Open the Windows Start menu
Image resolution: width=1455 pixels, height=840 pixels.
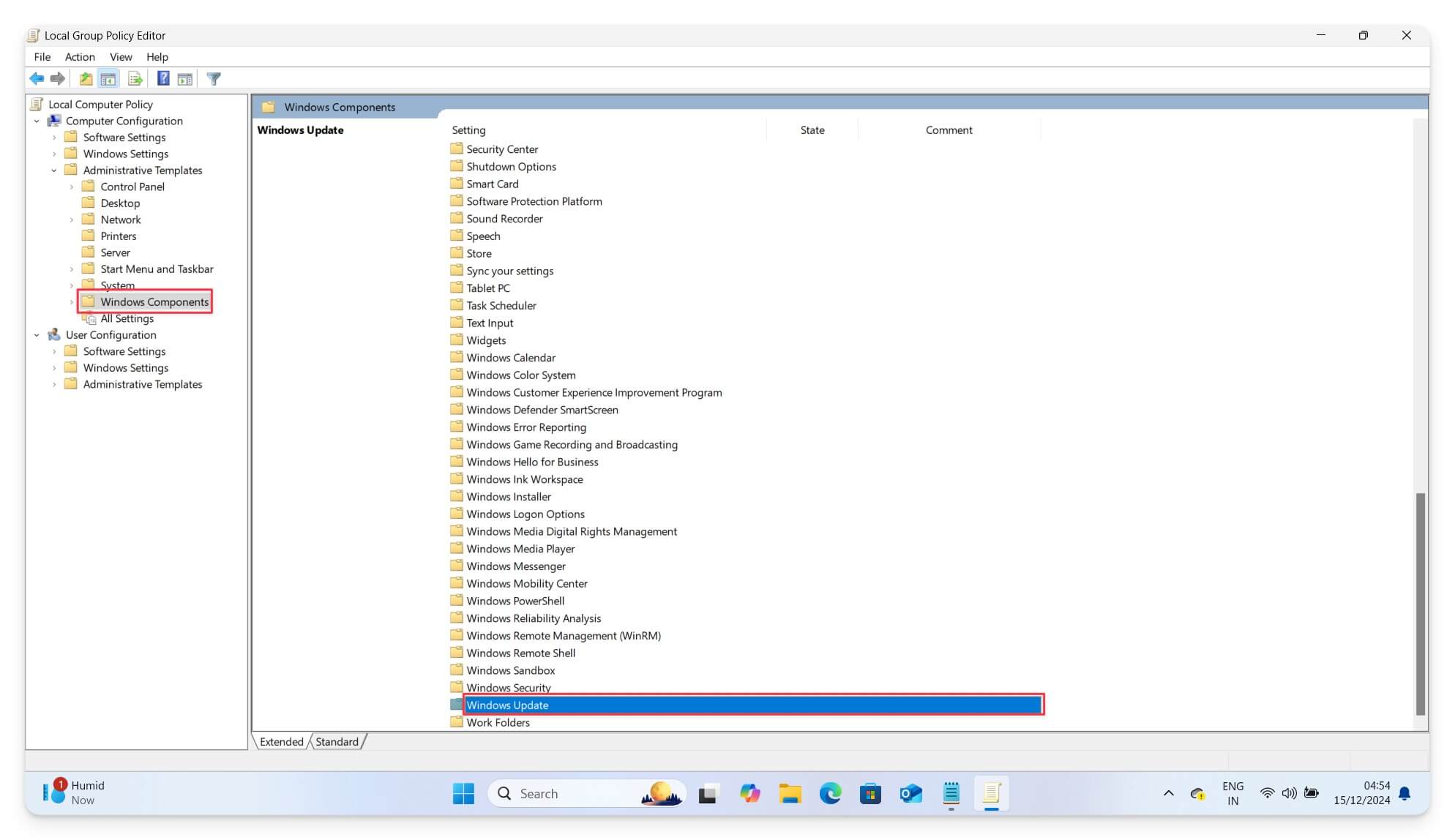(x=463, y=793)
